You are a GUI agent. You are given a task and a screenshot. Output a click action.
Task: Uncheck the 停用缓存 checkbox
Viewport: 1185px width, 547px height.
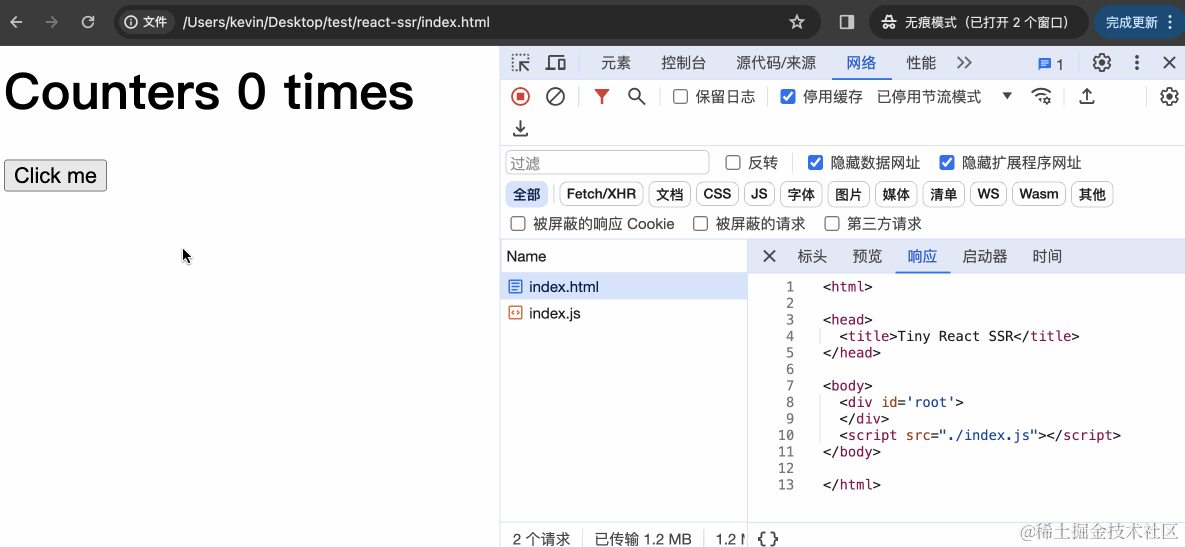788,97
